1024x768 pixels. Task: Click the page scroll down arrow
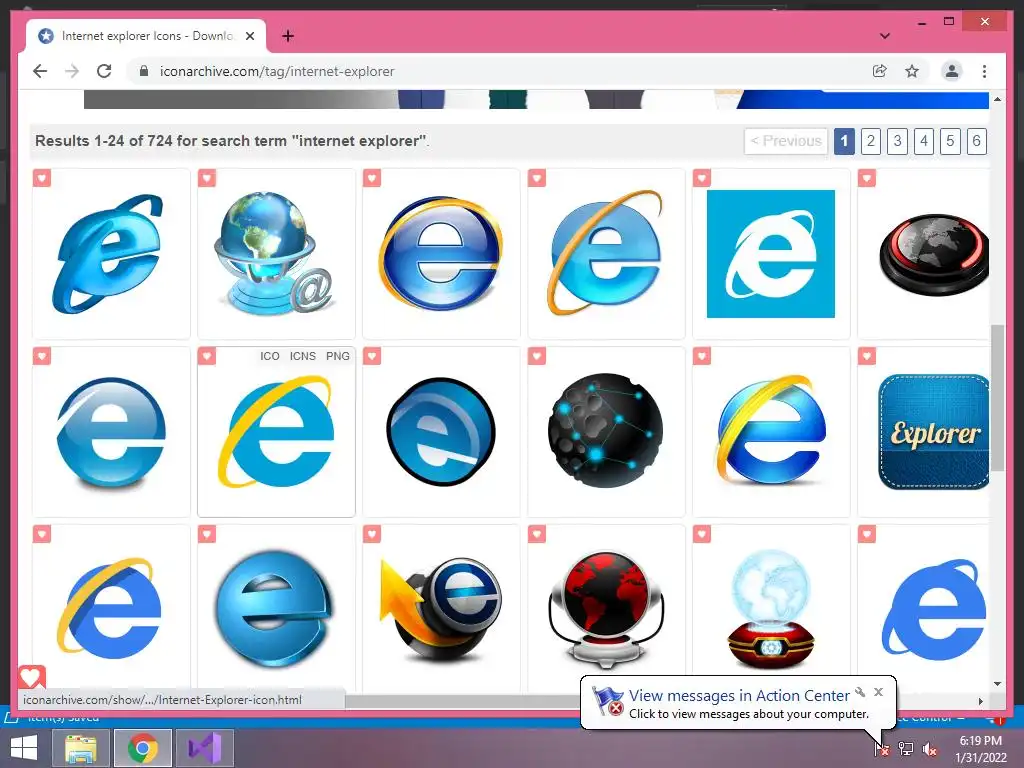pos(997,684)
